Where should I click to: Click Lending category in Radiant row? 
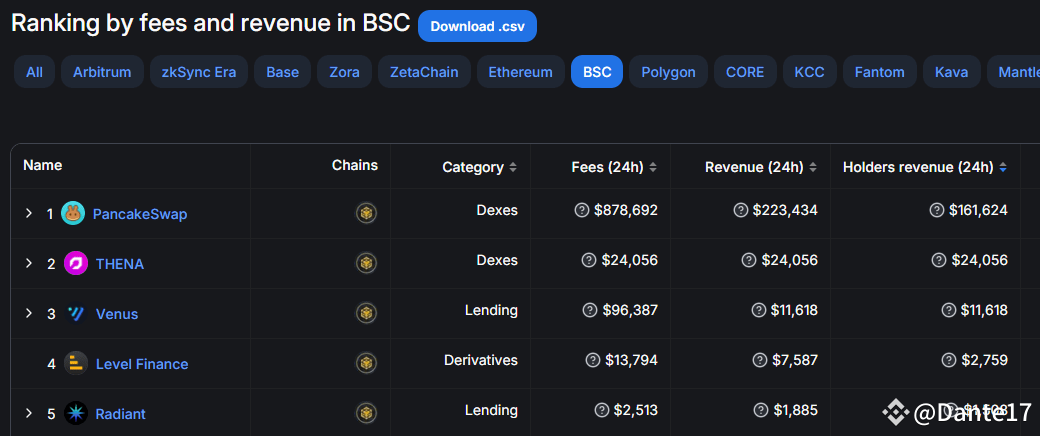coord(491,410)
